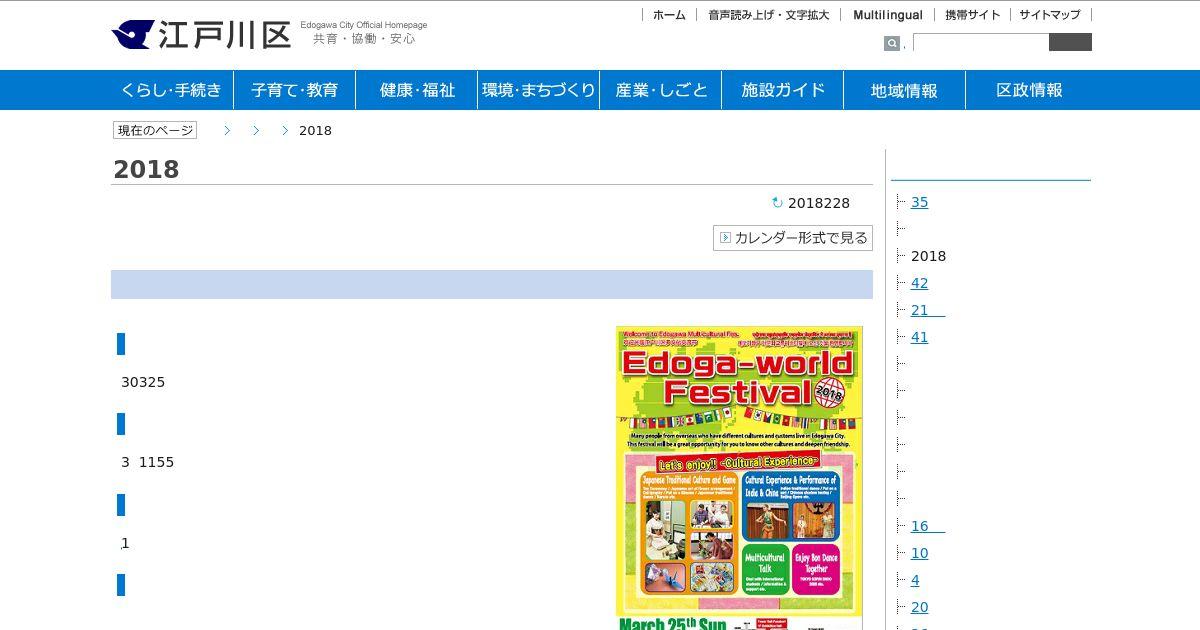Screen dimensions: 1200x630
Task: Open sidebar link 21
Action: point(927,310)
